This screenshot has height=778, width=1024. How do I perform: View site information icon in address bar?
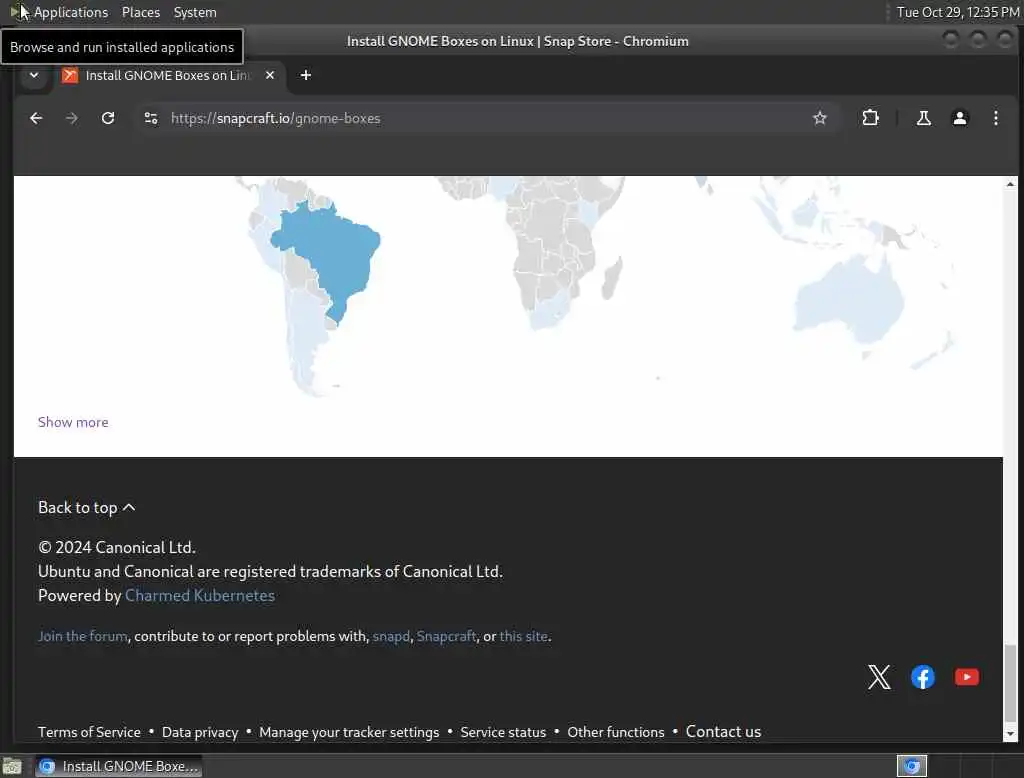[x=152, y=118]
